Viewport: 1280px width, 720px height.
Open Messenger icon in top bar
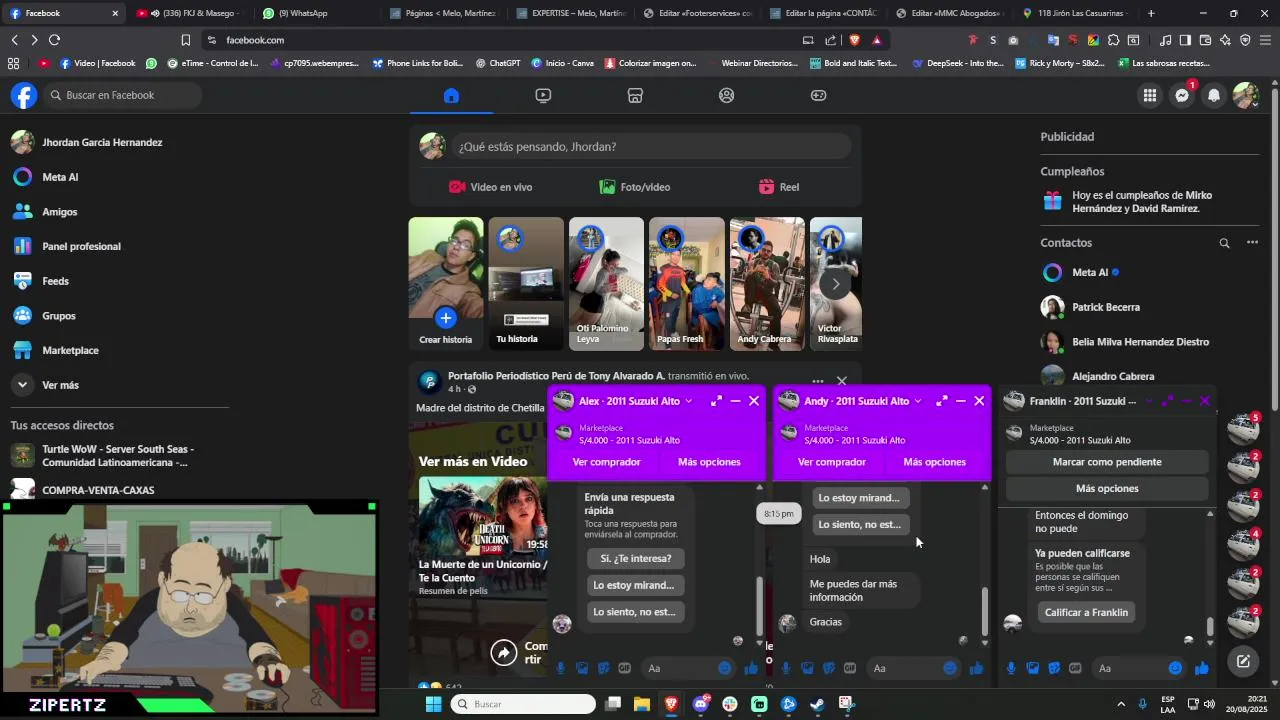1182,95
